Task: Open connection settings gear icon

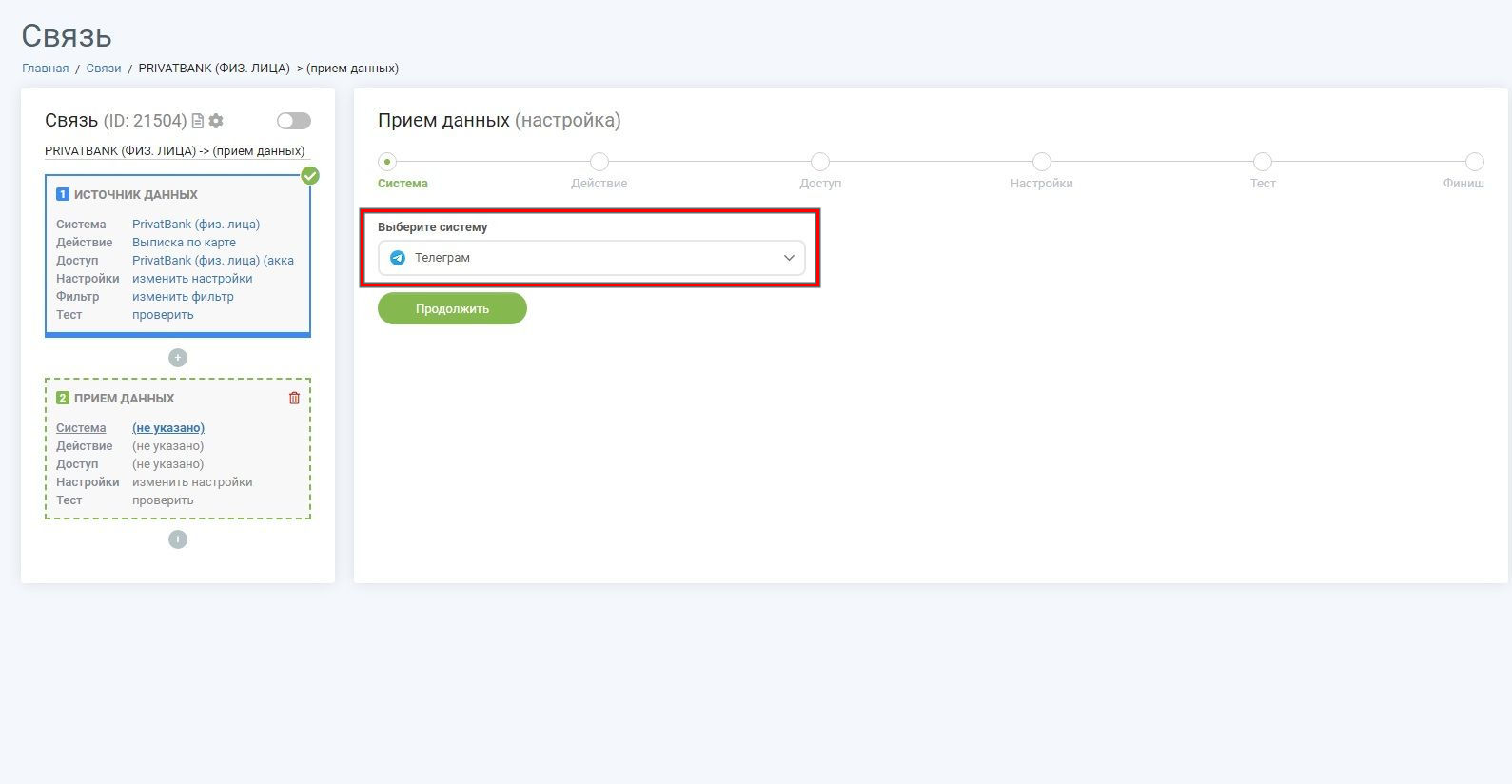Action: (x=216, y=121)
